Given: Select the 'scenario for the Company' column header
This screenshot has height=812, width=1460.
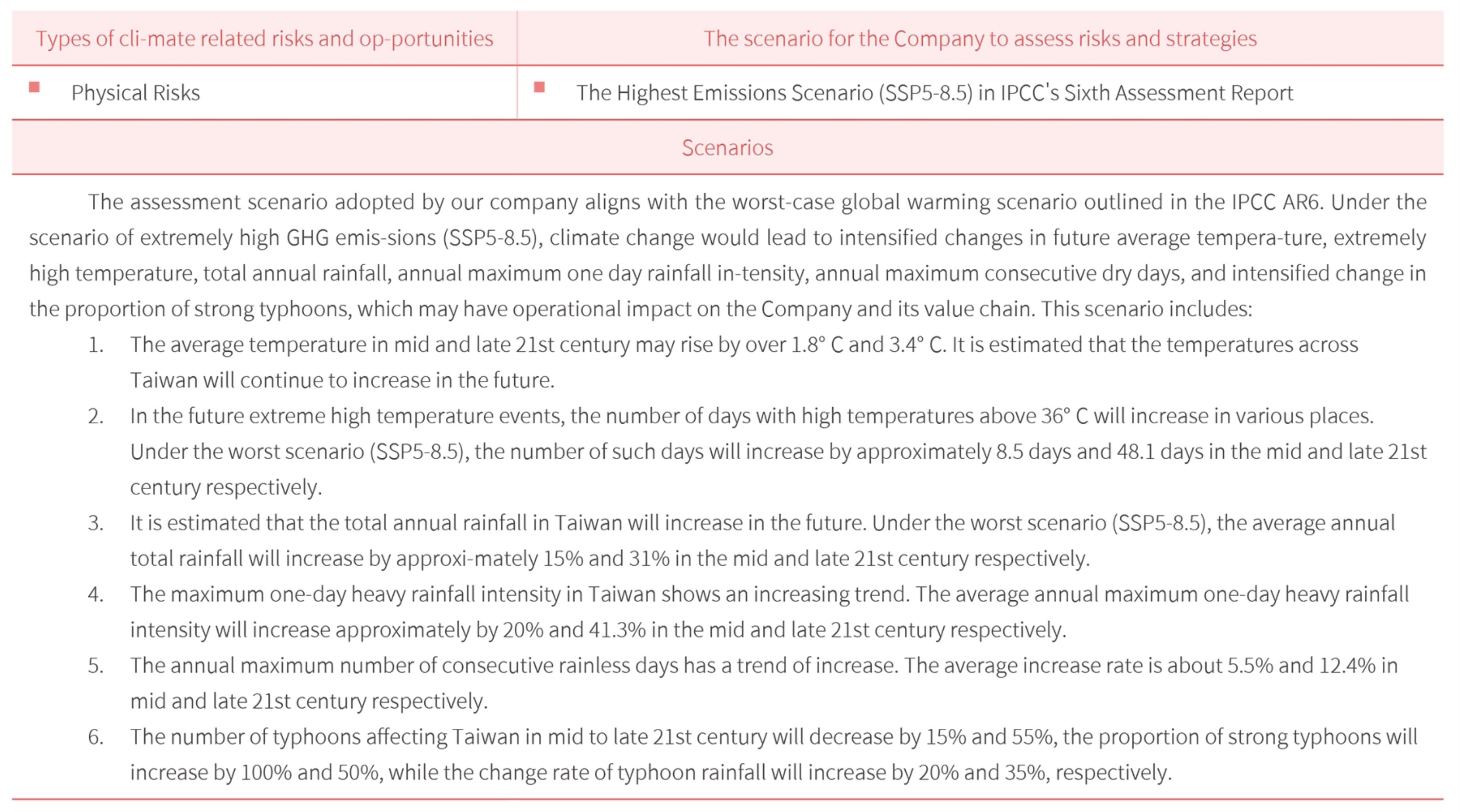Looking at the screenshot, I should pyautogui.click(x=980, y=38).
